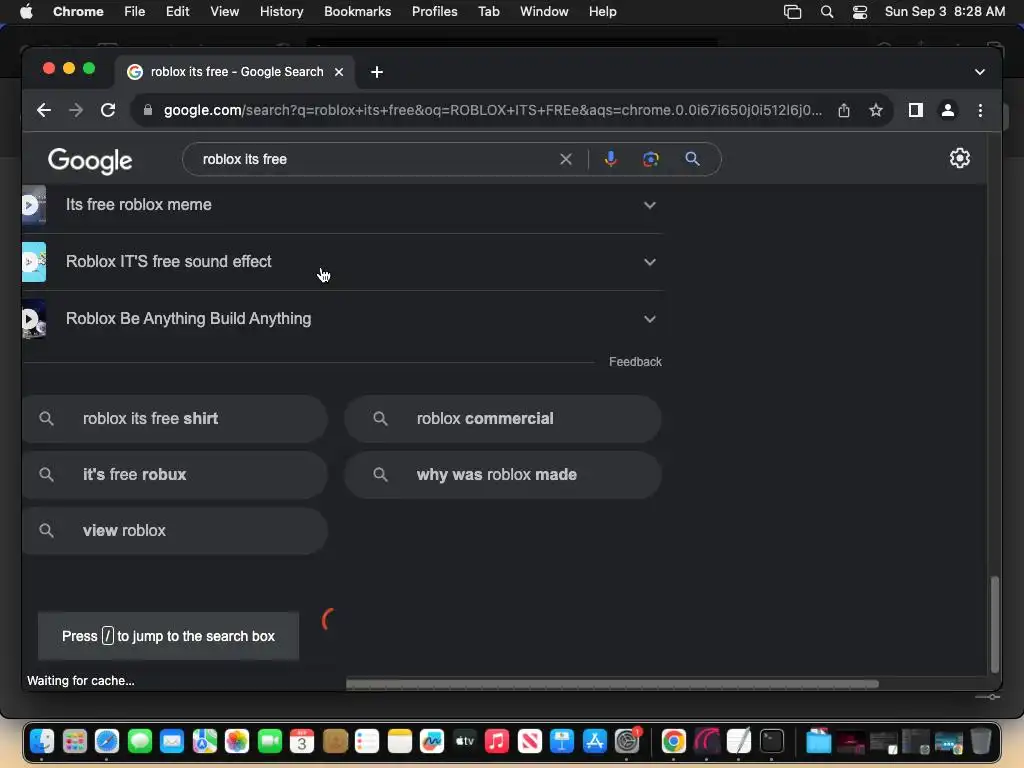This screenshot has height=768, width=1024.
Task: Open the File menu
Action: [135, 11]
